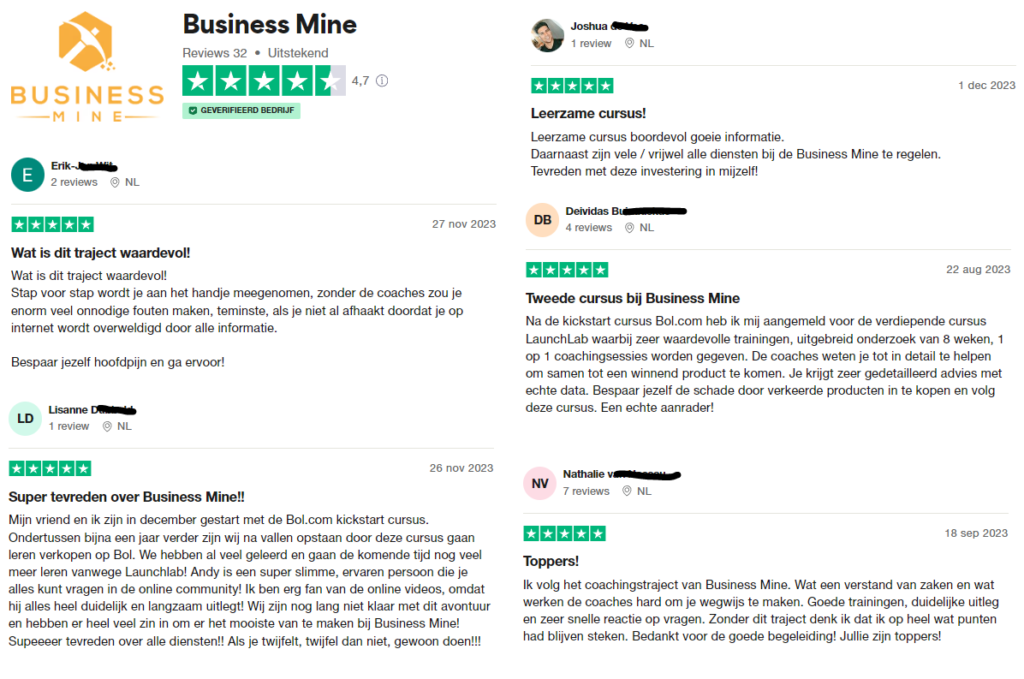Click the Geverifieerd Bedrijf badge
This screenshot has width=1024, height=679.
point(241,111)
